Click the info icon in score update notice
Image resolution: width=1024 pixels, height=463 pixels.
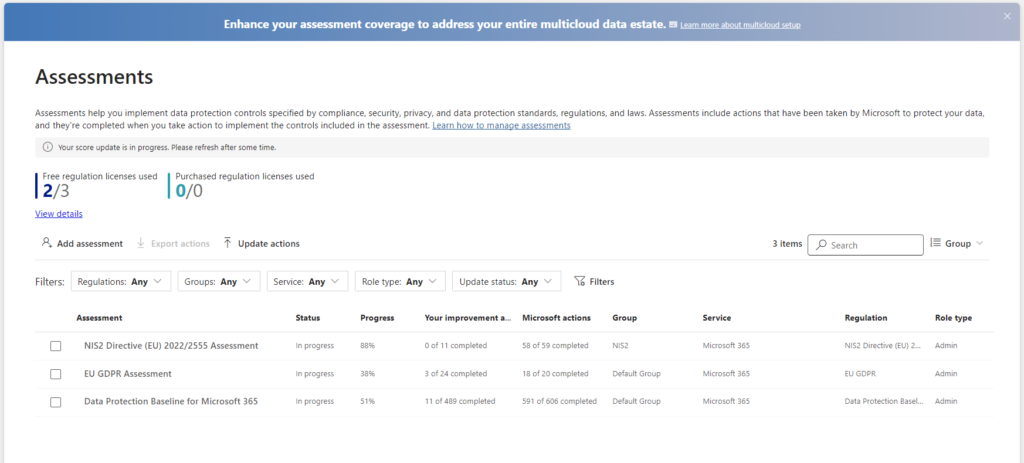pos(48,147)
